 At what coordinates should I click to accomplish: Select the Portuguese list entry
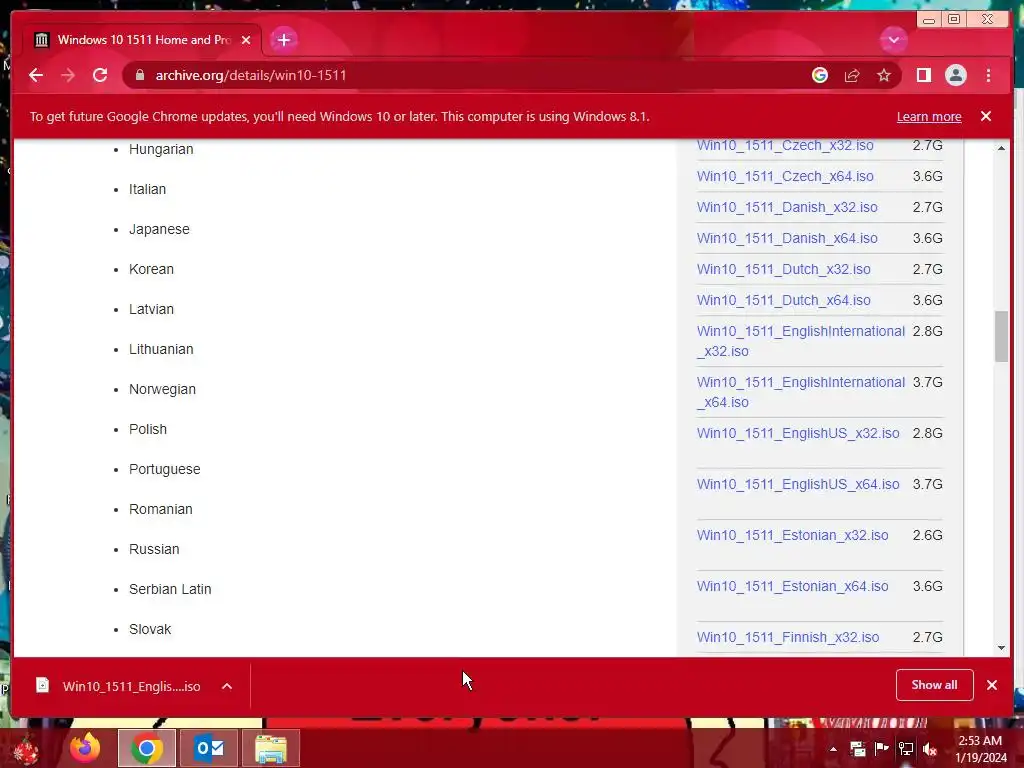(165, 469)
